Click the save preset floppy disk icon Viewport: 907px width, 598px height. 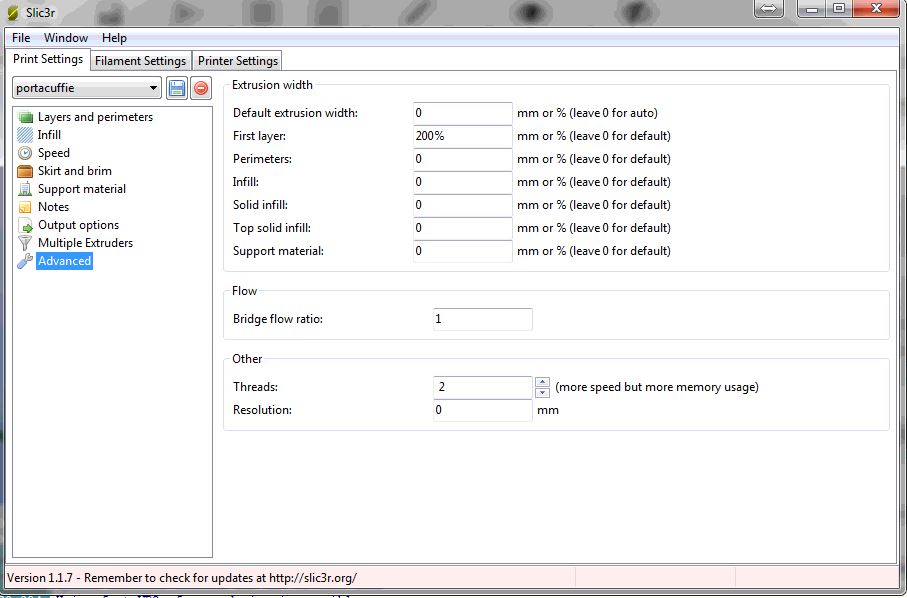pyautogui.click(x=177, y=88)
